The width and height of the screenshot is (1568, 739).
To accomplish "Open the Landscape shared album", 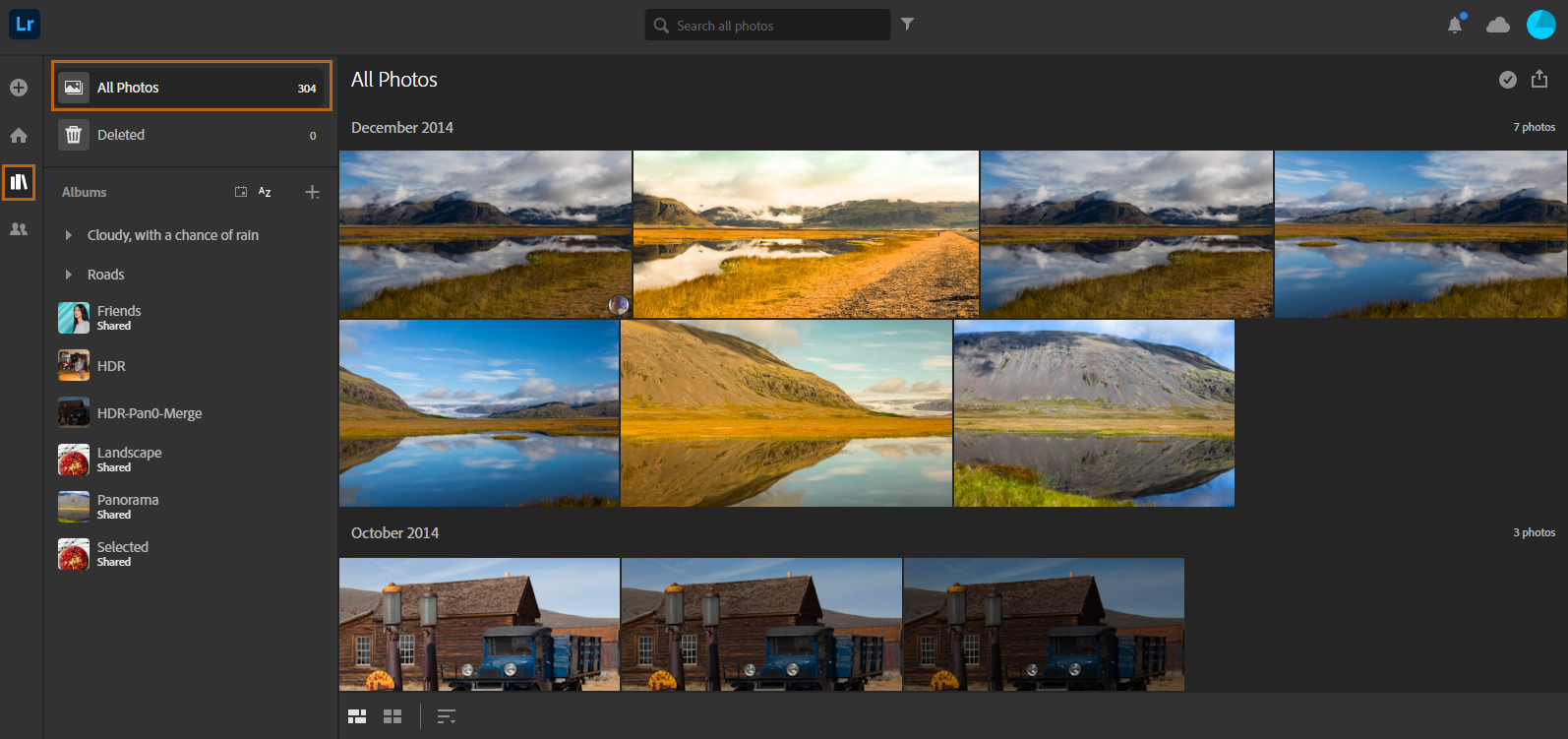I will pyautogui.click(x=192, y=460).
